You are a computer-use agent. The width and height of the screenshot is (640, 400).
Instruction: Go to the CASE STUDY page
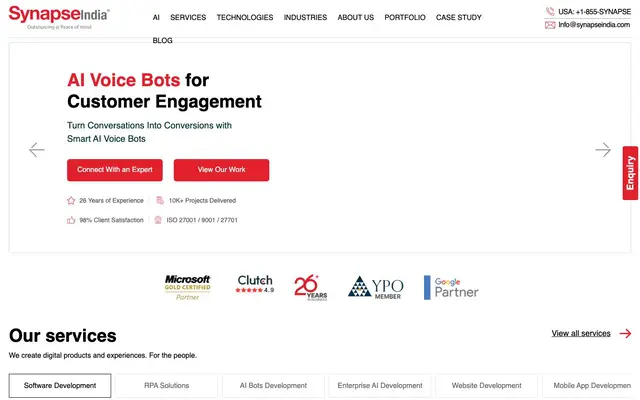click(459, 18)
